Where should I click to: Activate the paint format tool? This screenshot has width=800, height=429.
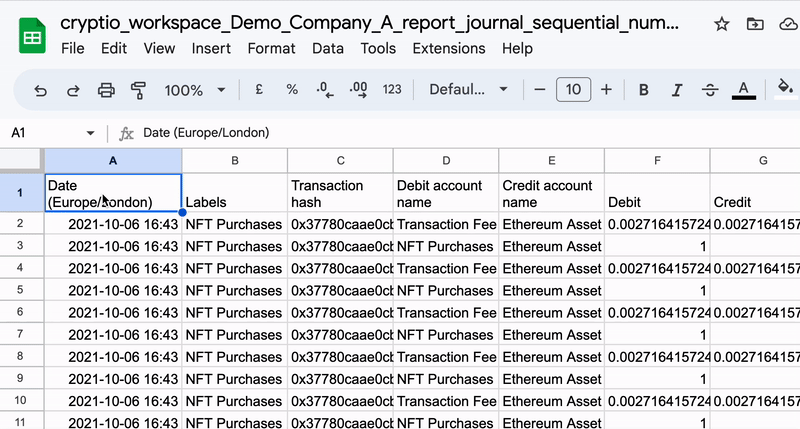tap(138, 90)
